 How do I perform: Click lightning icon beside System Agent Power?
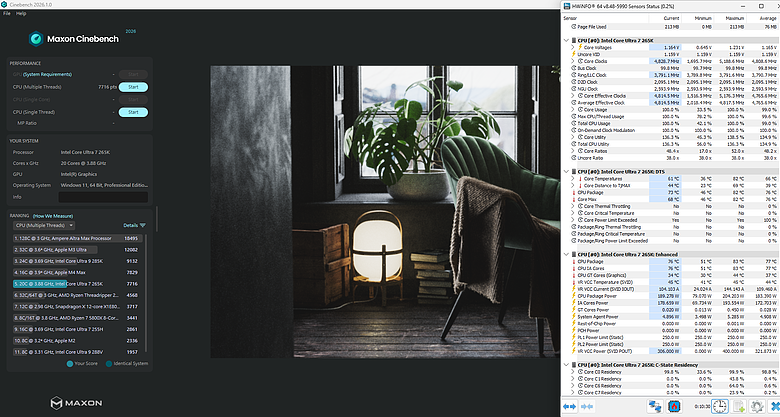[x=574, y=316]
